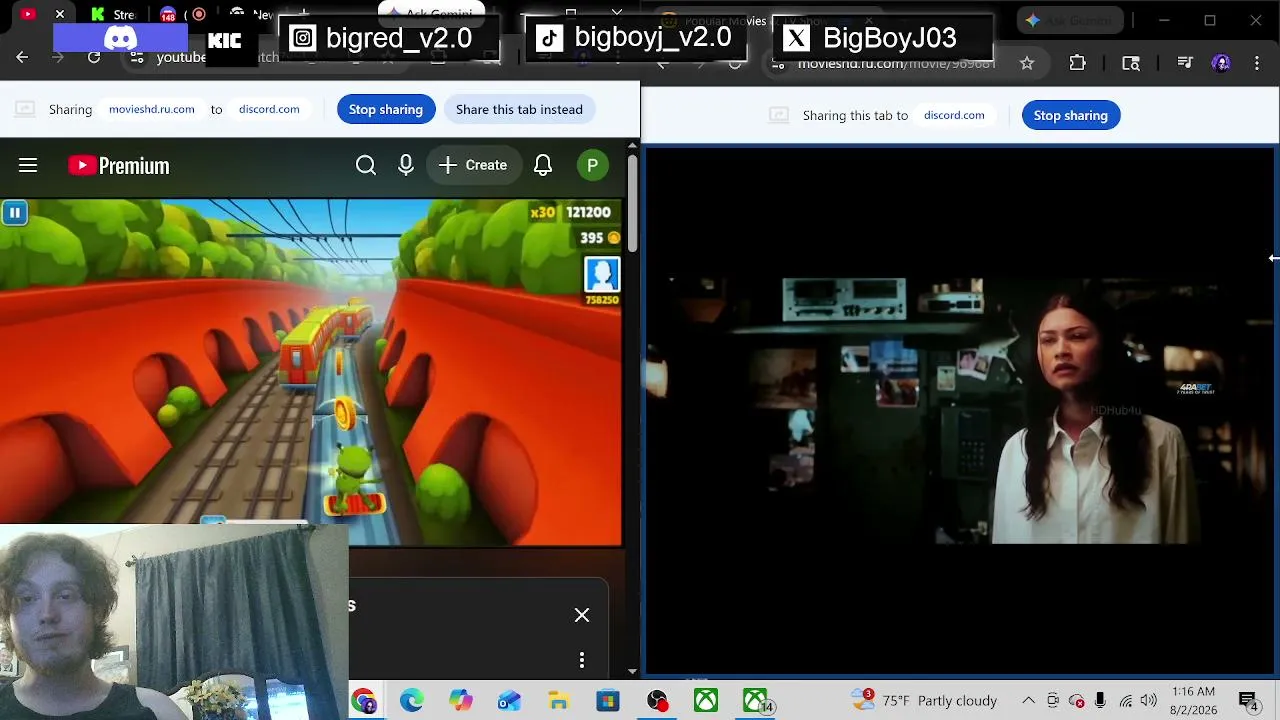
Task: Go to YouTube Premium home via logo
Action: tap(119, 165)
